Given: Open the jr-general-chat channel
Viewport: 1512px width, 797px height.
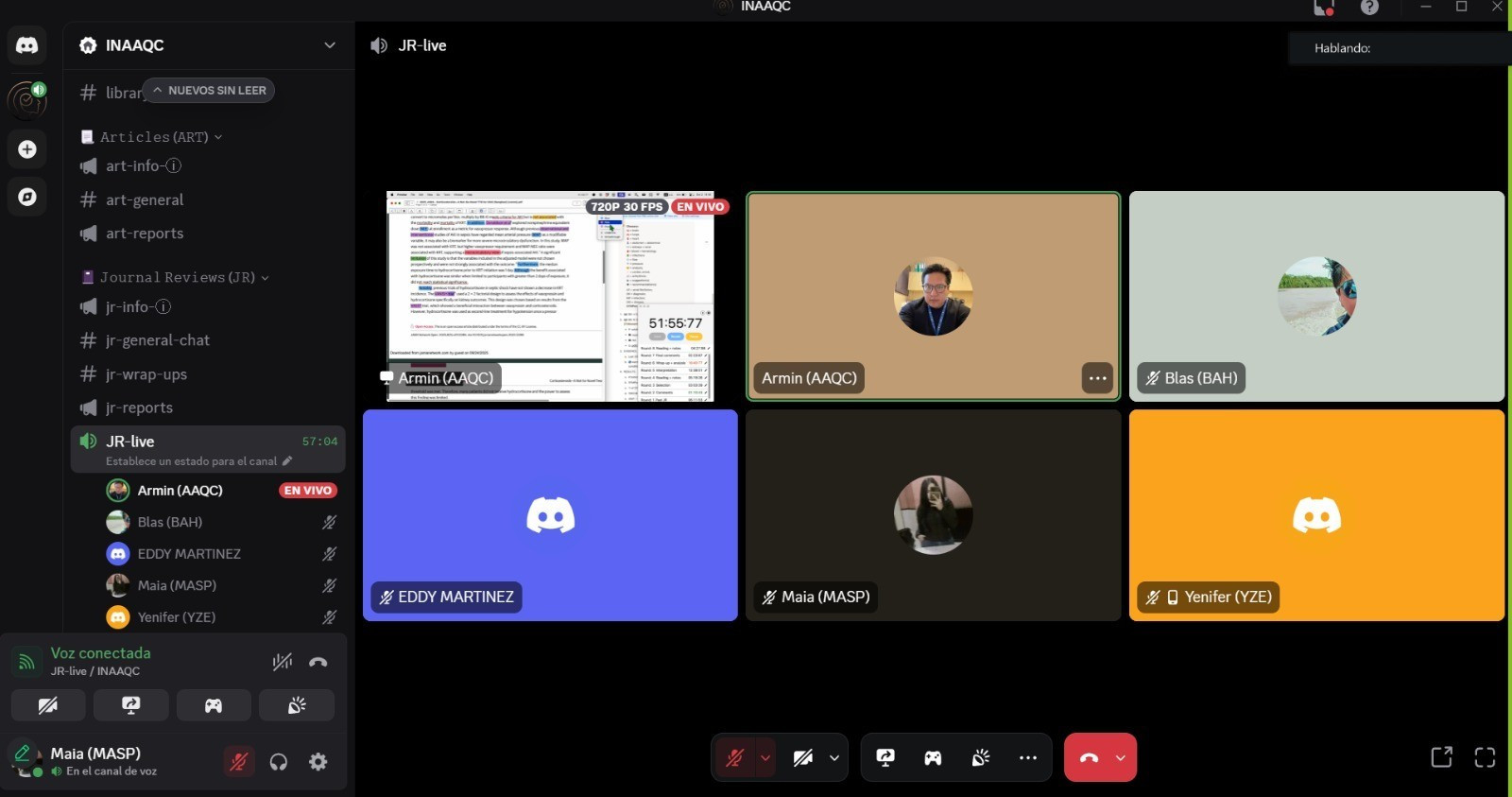Looking at the screenshot, I should point(158,340).
